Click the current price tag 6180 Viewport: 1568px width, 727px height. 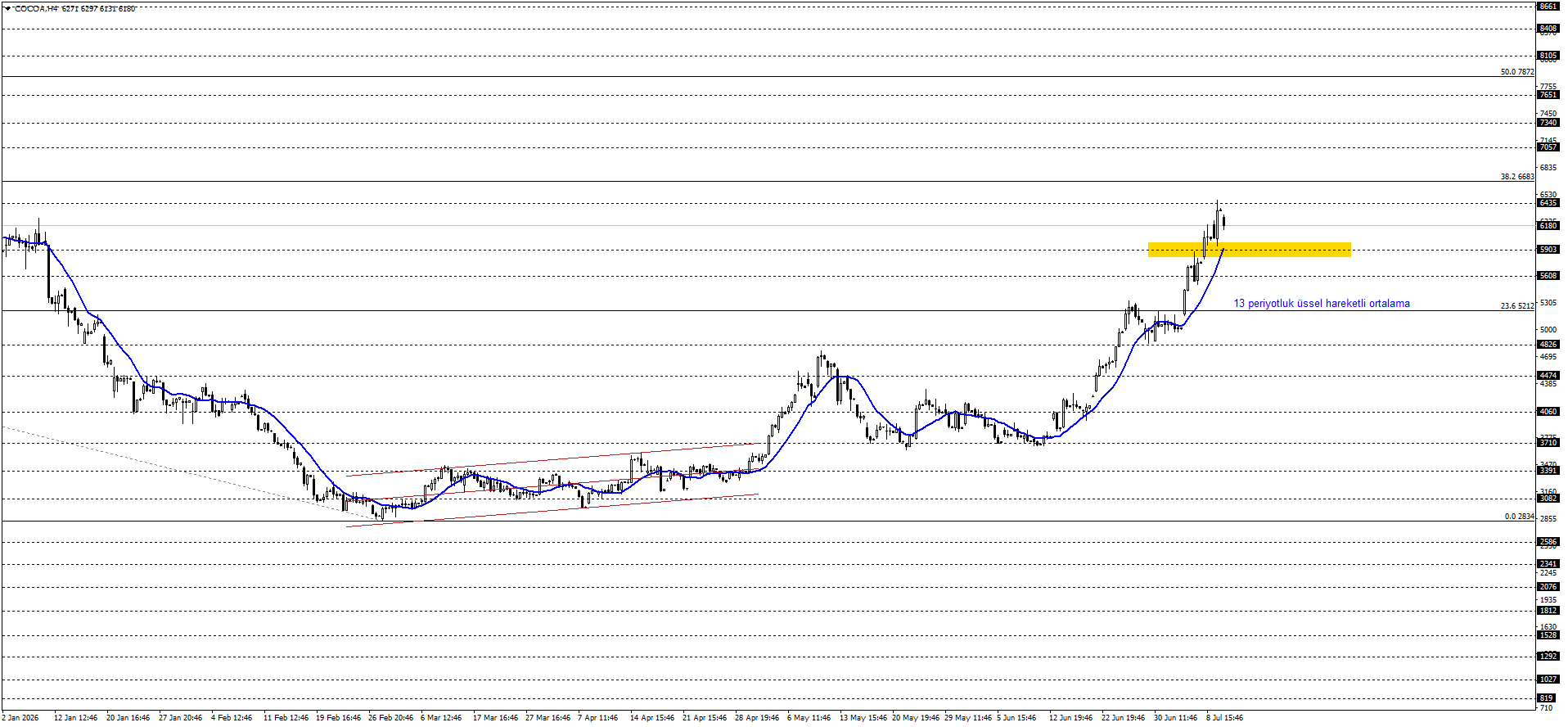click(x=1548, y=226)
